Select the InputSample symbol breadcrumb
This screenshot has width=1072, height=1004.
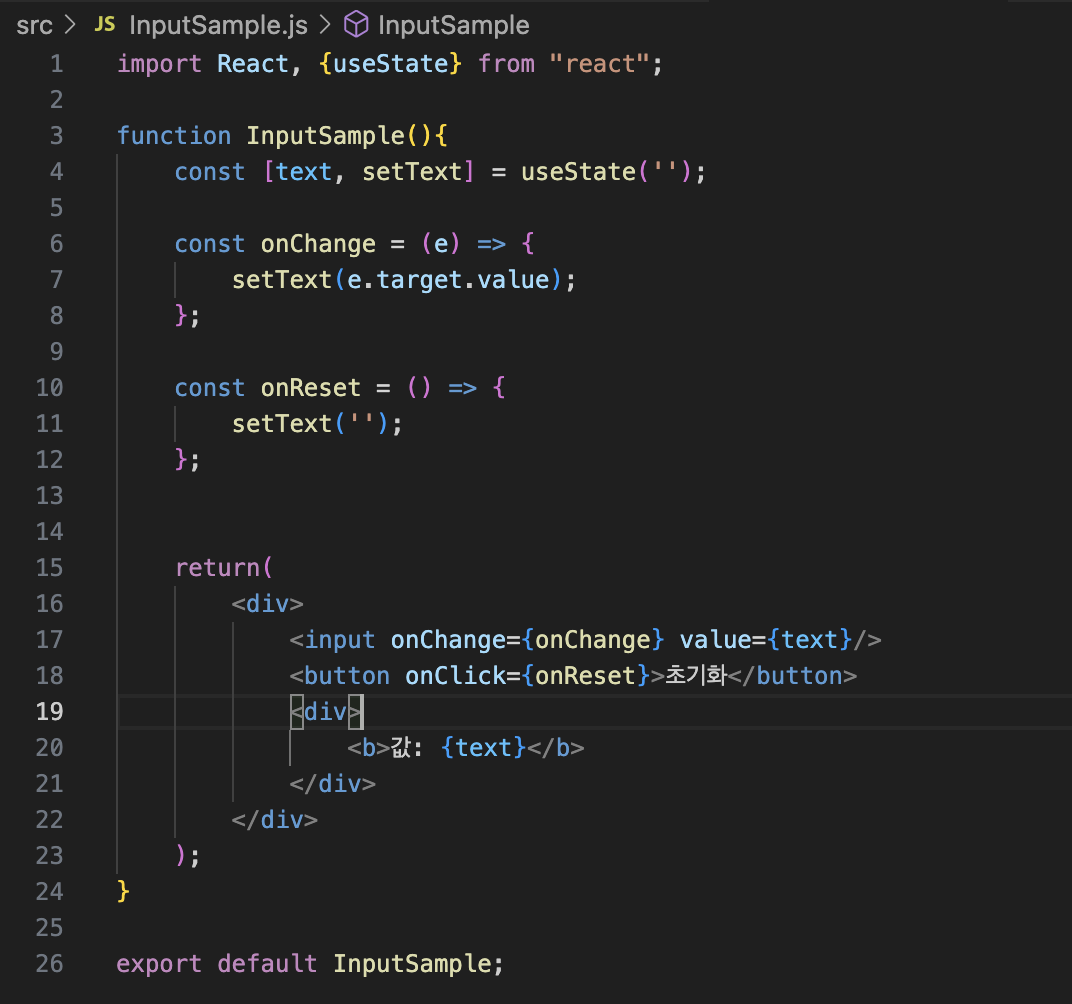(453, 25)
